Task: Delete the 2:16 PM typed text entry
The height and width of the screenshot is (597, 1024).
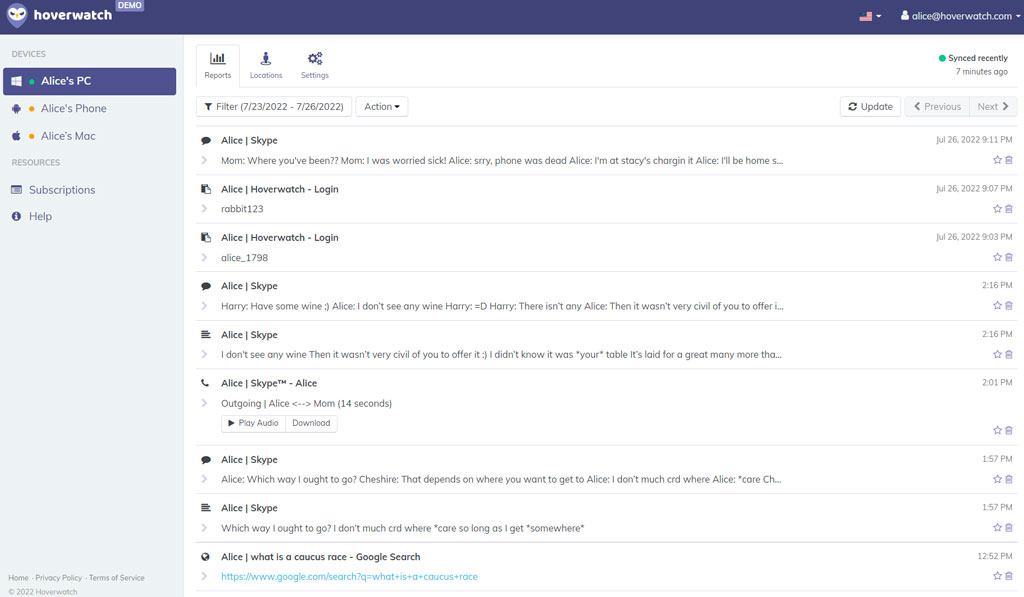Action: (x=1009, y=355)
